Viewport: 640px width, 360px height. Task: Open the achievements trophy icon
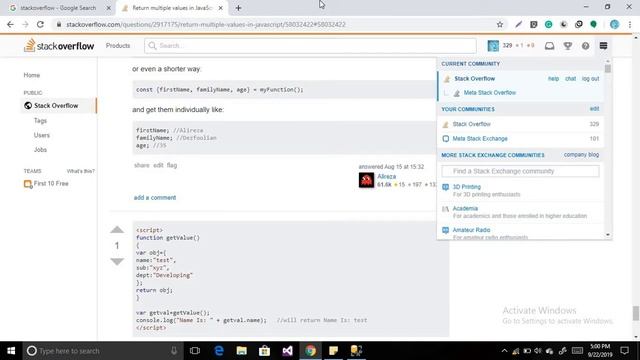(x=568, y=46)
